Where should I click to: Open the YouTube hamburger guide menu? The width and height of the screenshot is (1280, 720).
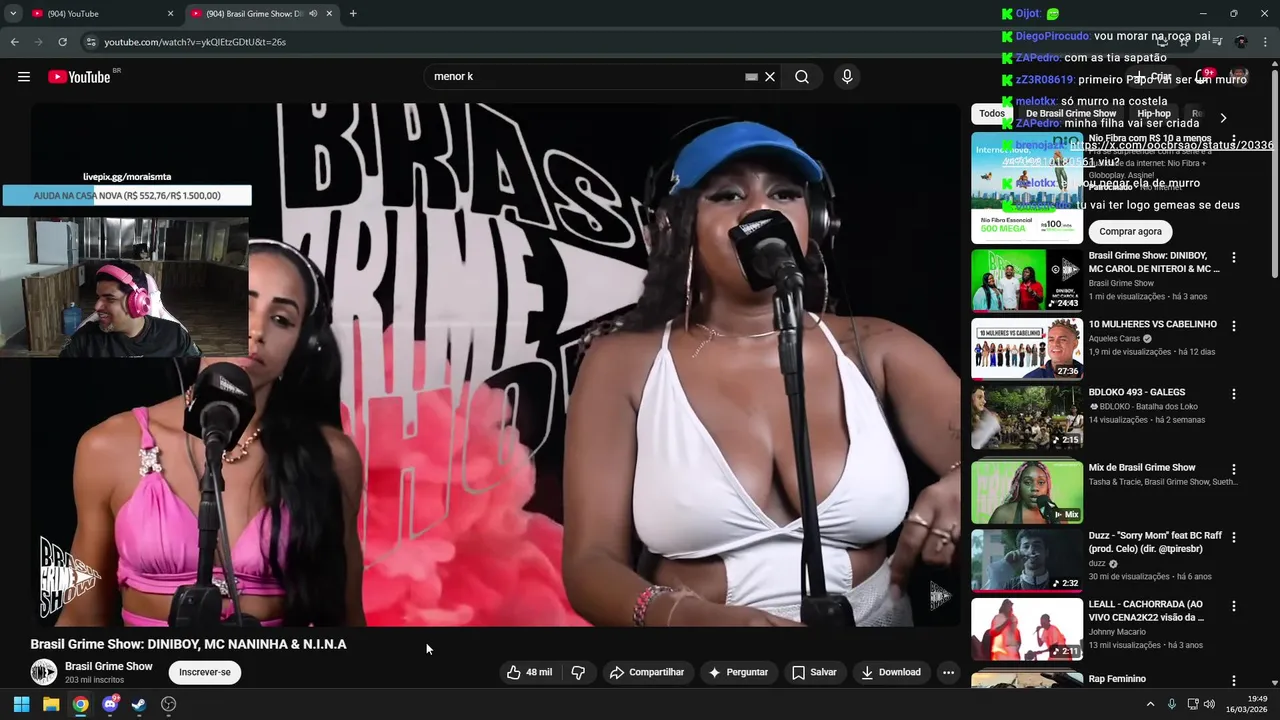[24, 77]
